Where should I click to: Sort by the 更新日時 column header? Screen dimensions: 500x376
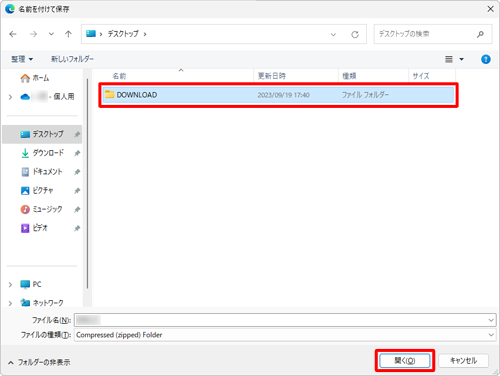272,76
